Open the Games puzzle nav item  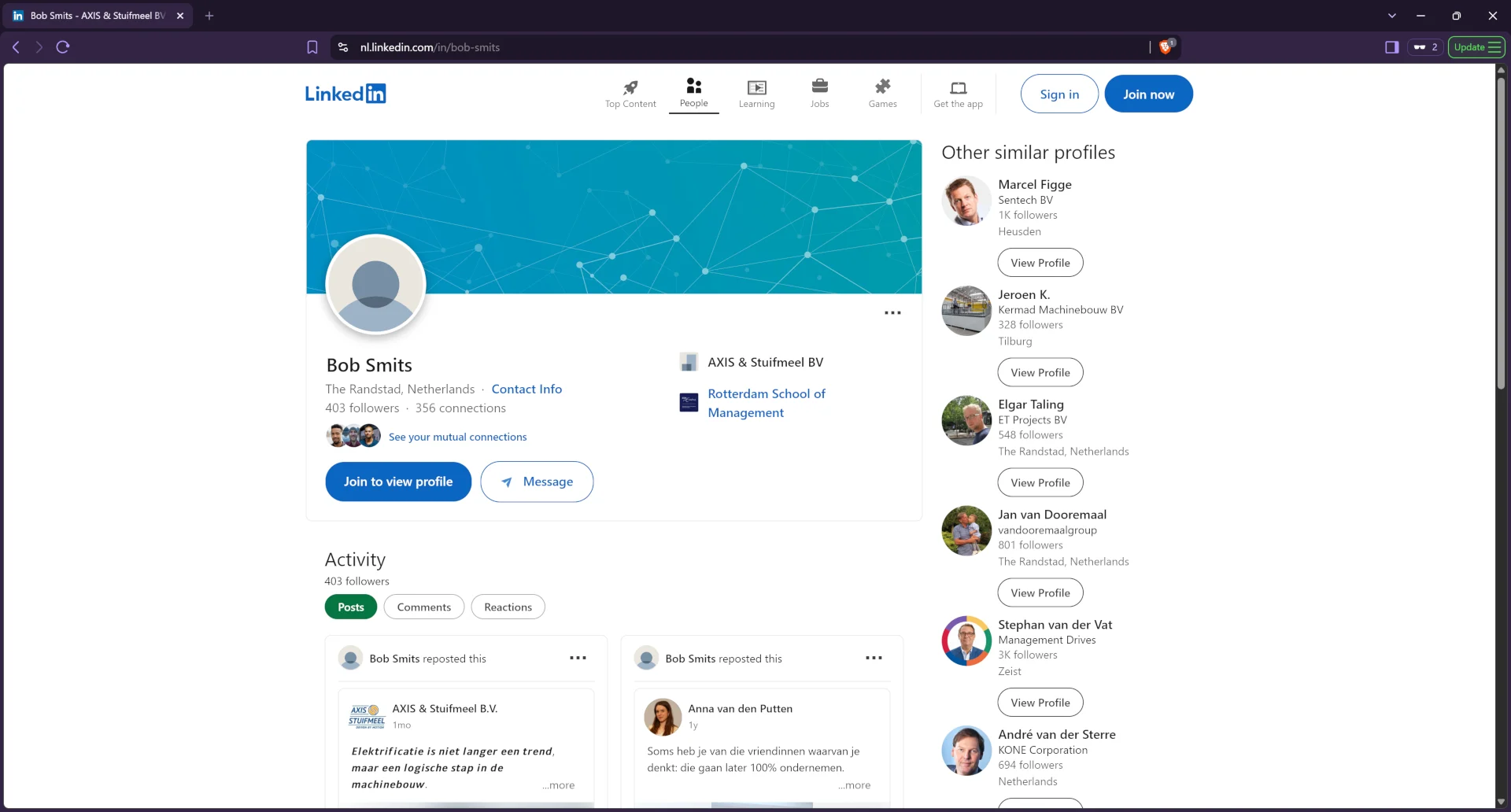882,94
